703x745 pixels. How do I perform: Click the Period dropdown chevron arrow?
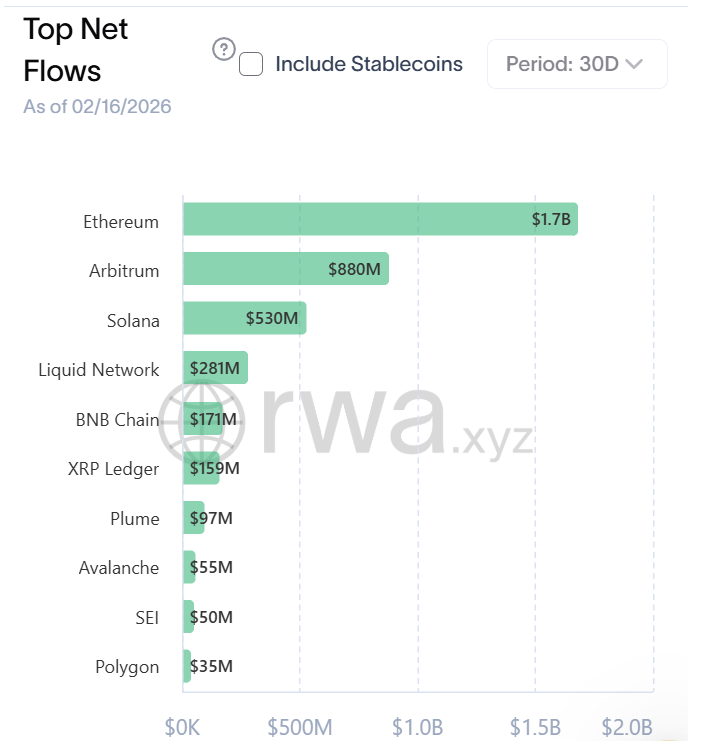[633, 64]
